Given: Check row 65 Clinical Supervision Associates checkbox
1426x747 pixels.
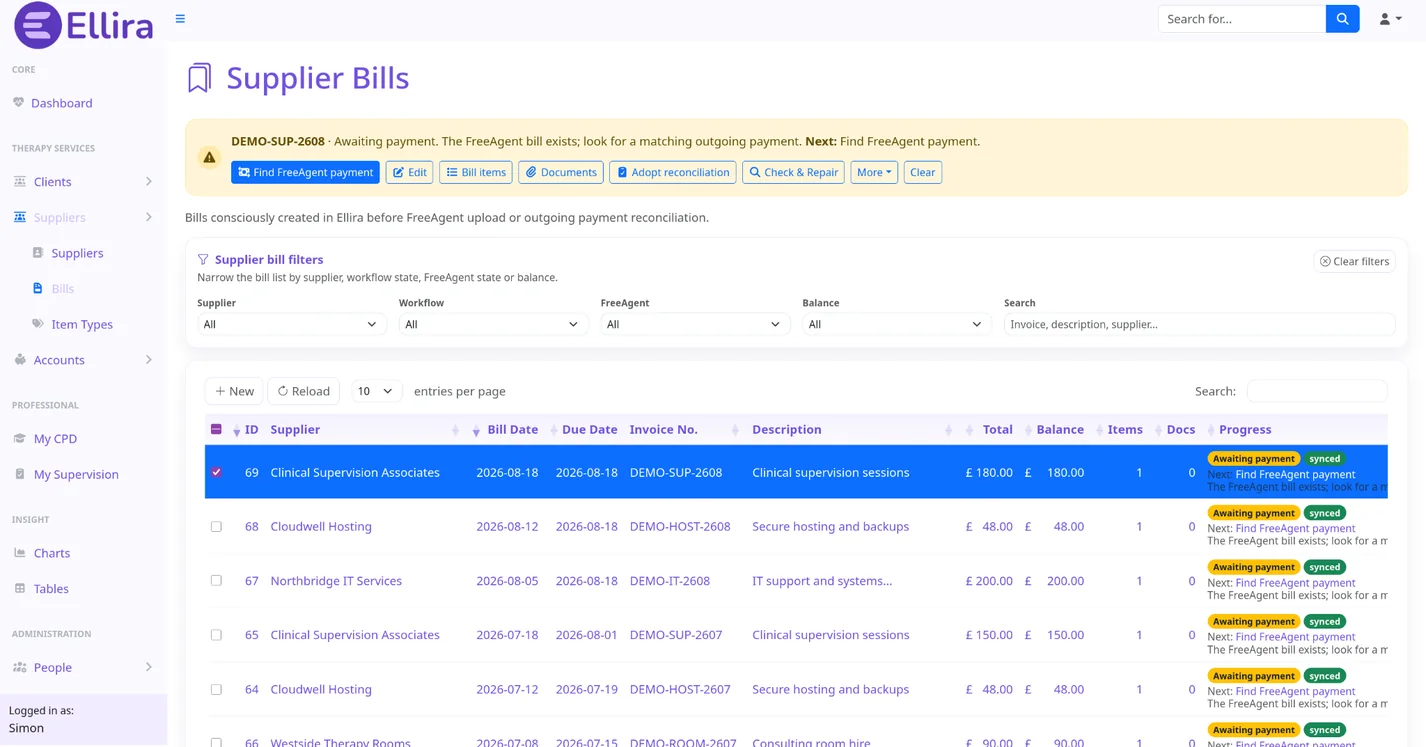Looking at the screenshot, I should pyautogui.click(x=216, y=635).
